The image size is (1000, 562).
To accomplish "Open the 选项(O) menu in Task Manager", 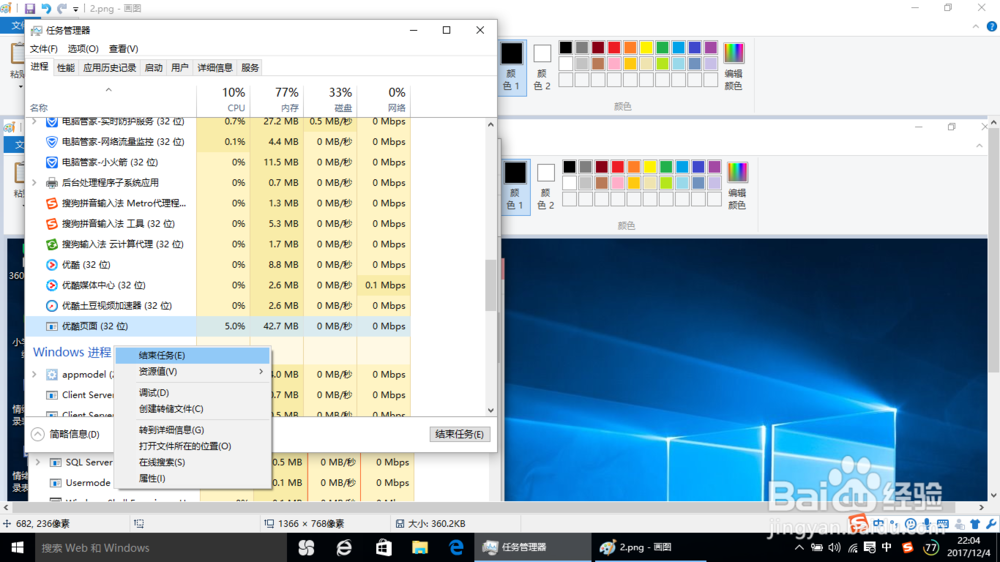I will pos(83,48).
